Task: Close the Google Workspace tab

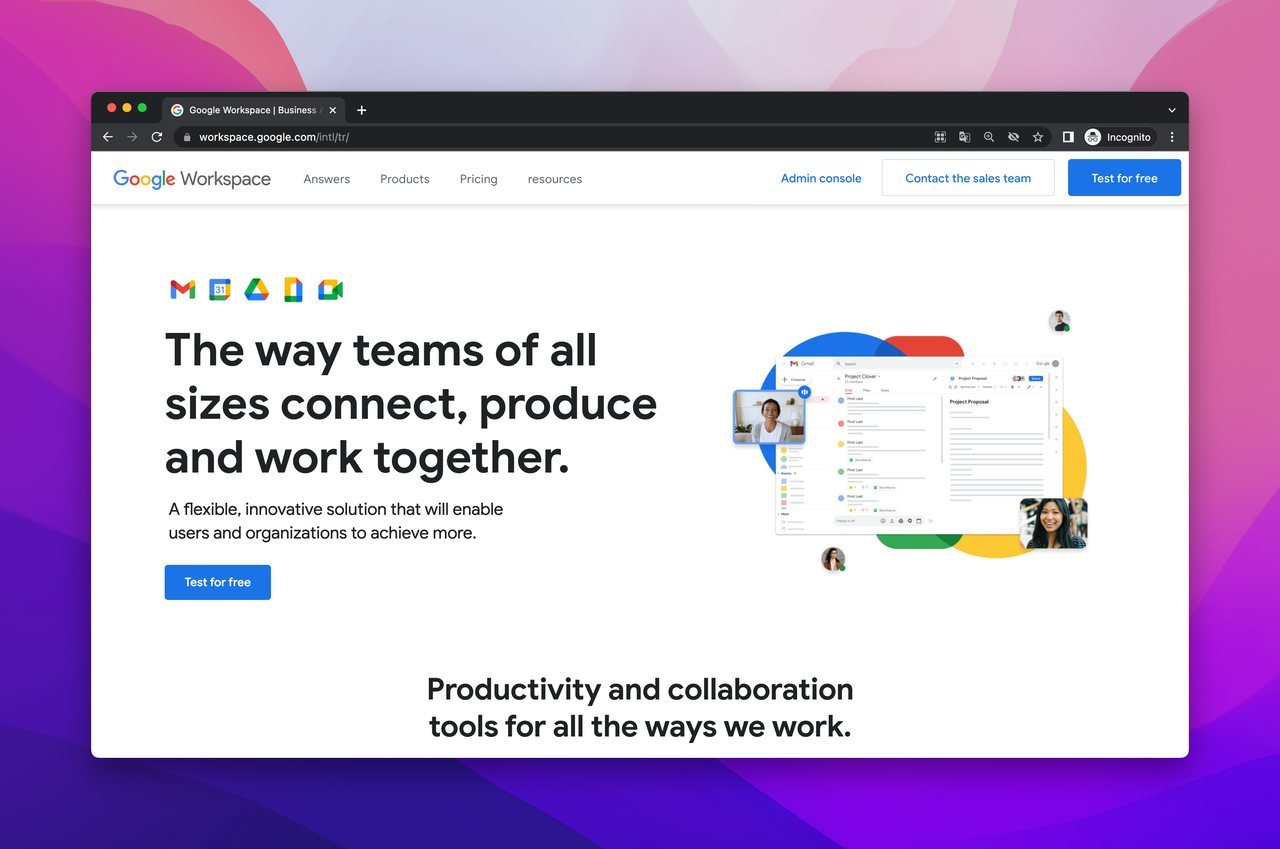Action: pyautogui.click(x=333, y=110)
